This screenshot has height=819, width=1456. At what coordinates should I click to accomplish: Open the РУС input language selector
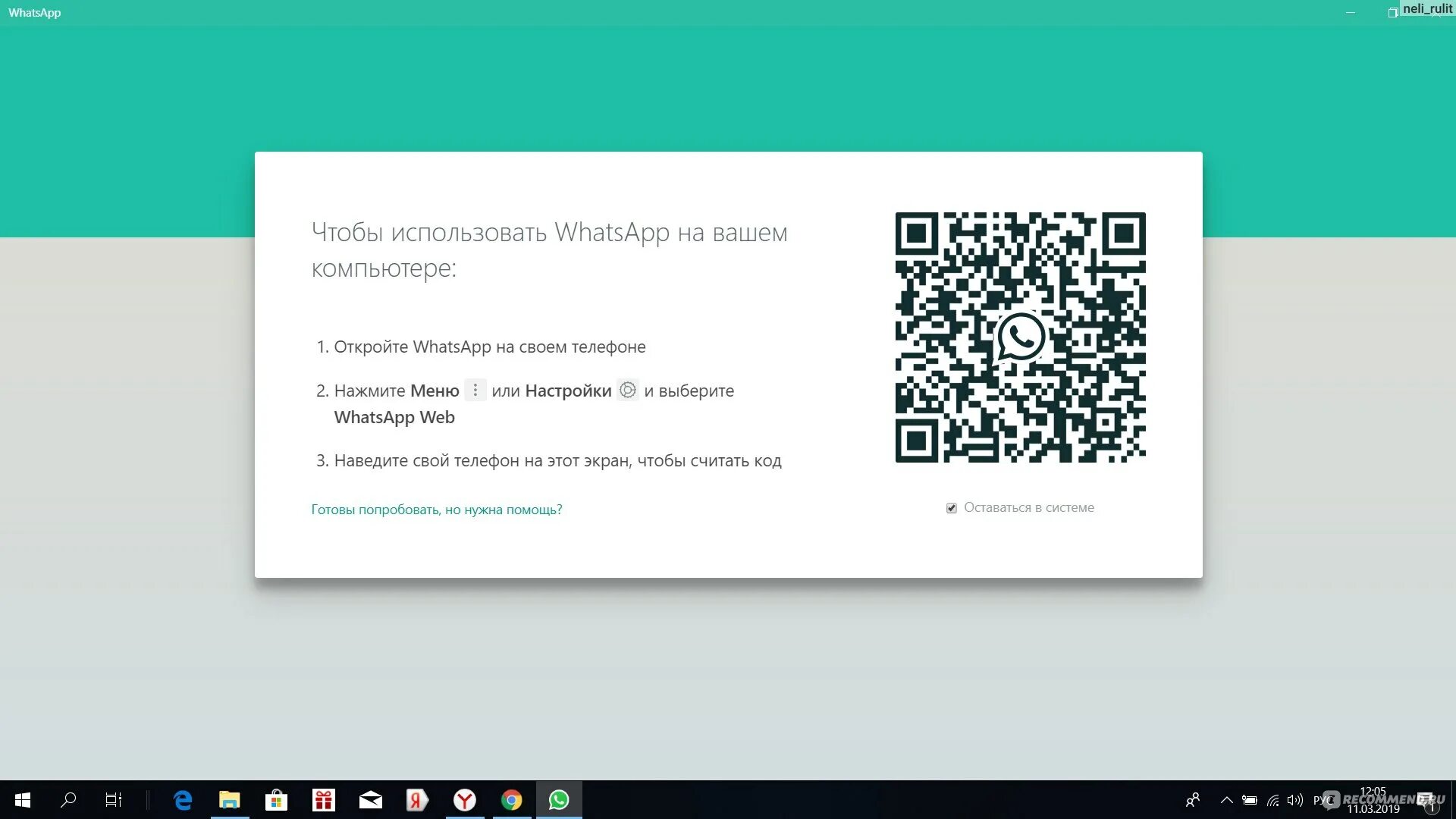(x=1323, y=800)
